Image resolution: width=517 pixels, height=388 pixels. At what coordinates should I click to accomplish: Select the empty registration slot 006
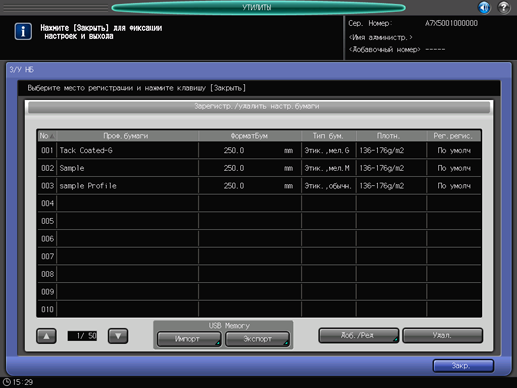coord(259,239)
